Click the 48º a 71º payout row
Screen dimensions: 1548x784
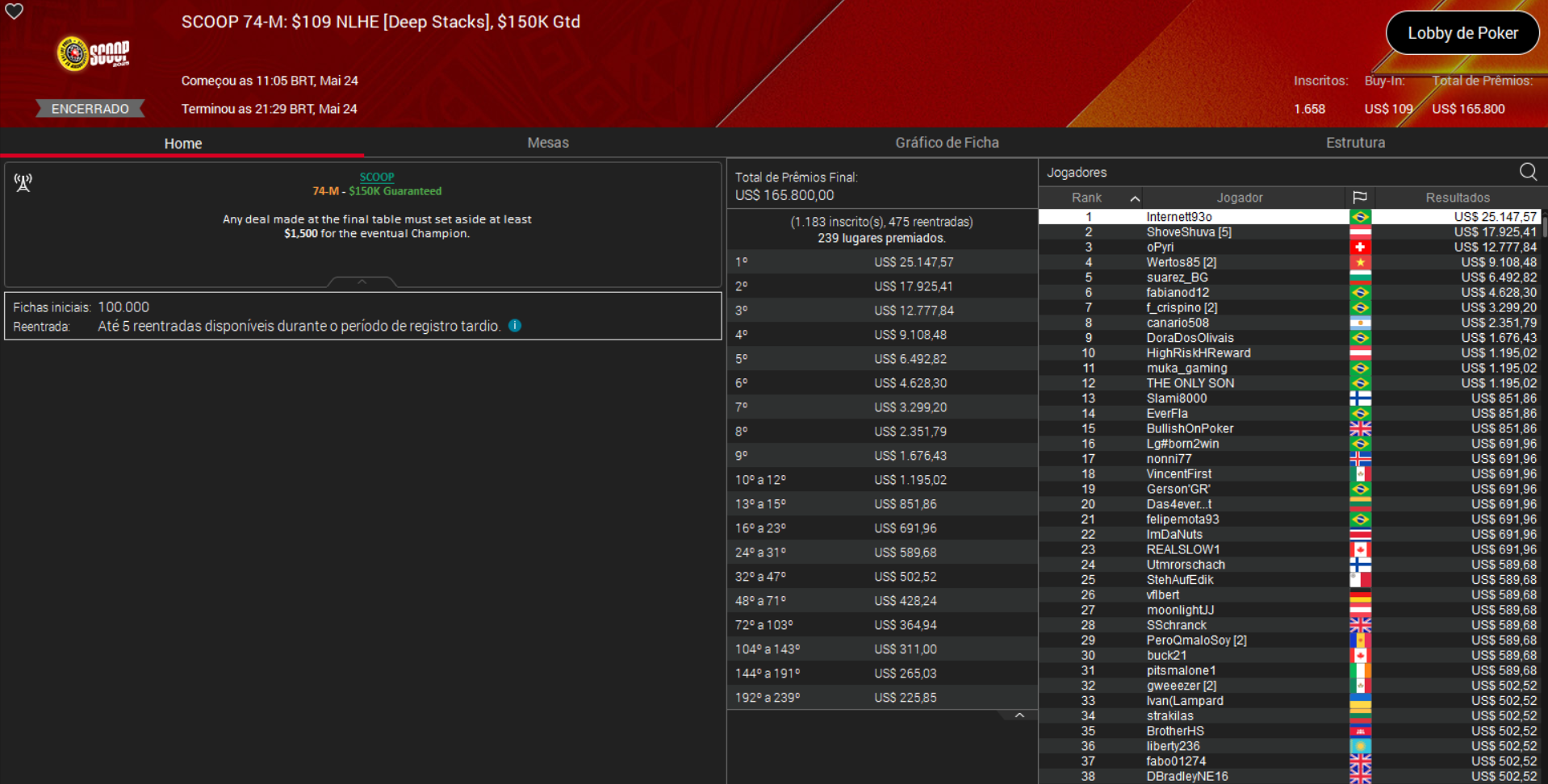[882, 601]
